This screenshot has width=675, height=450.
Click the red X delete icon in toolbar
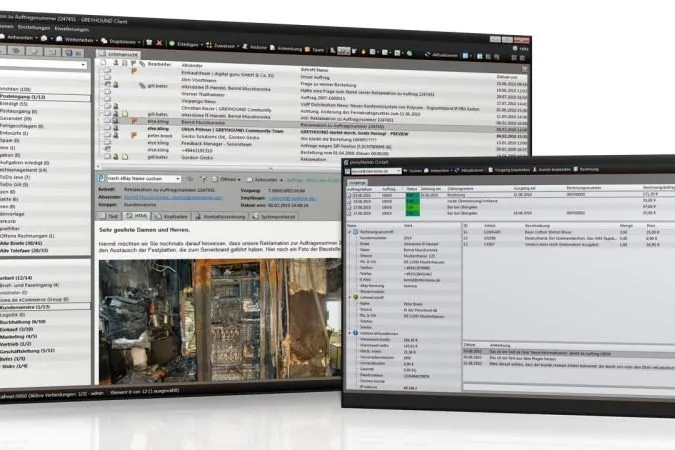tap(159, 43)
